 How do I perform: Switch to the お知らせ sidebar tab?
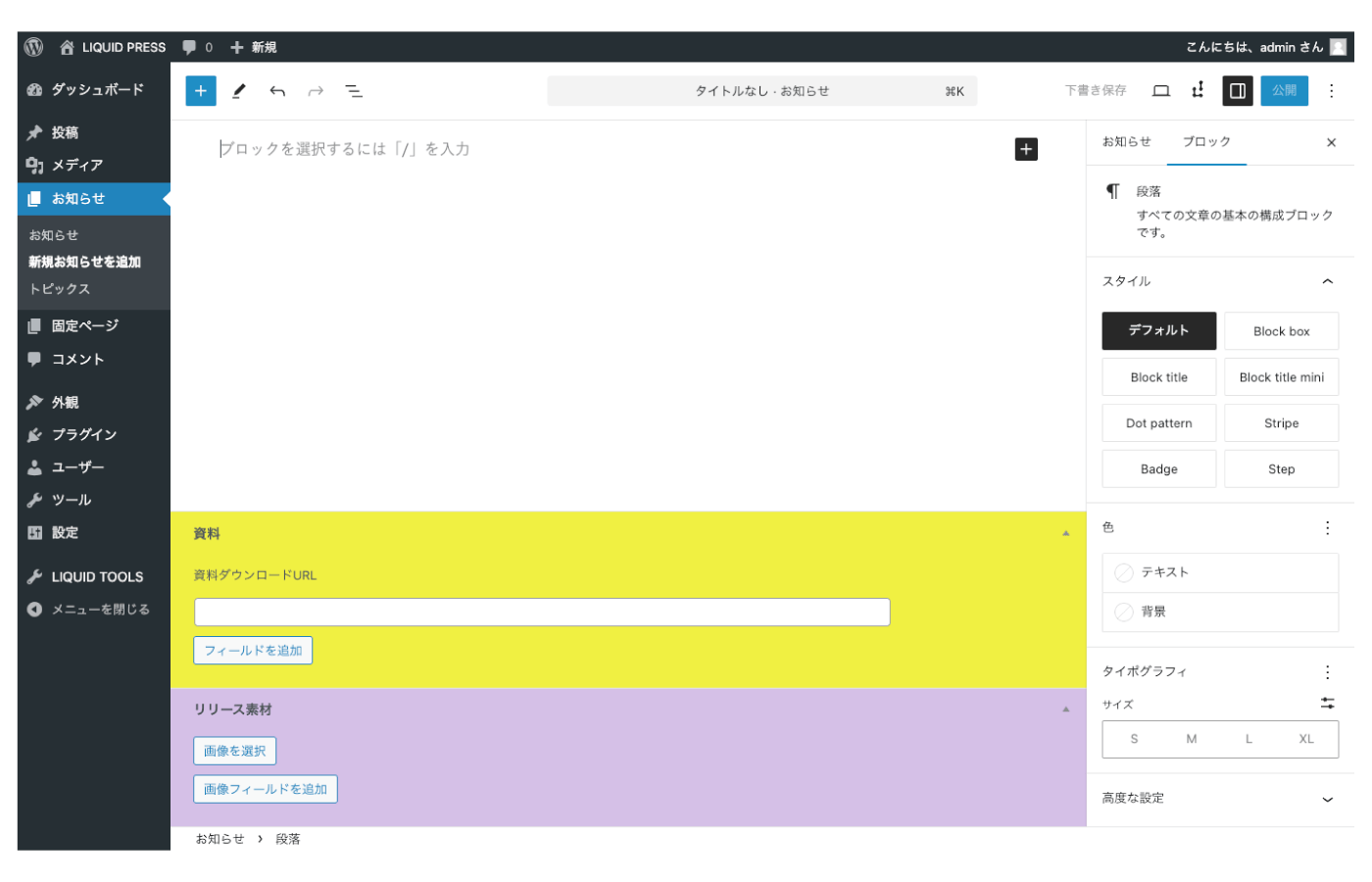pos(1126,142)
